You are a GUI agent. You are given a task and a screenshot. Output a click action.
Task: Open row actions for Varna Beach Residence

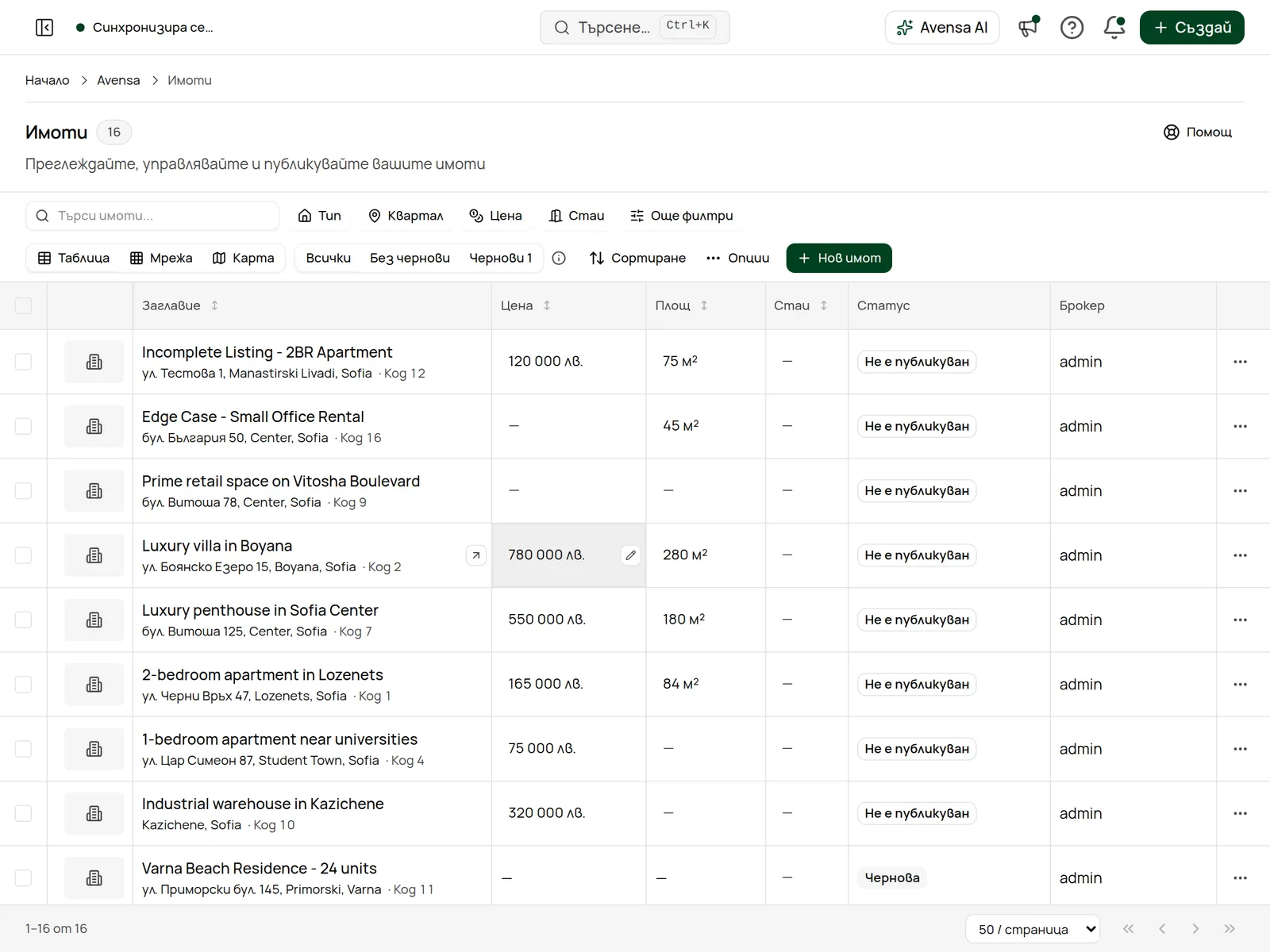[x=1240, y=877]
